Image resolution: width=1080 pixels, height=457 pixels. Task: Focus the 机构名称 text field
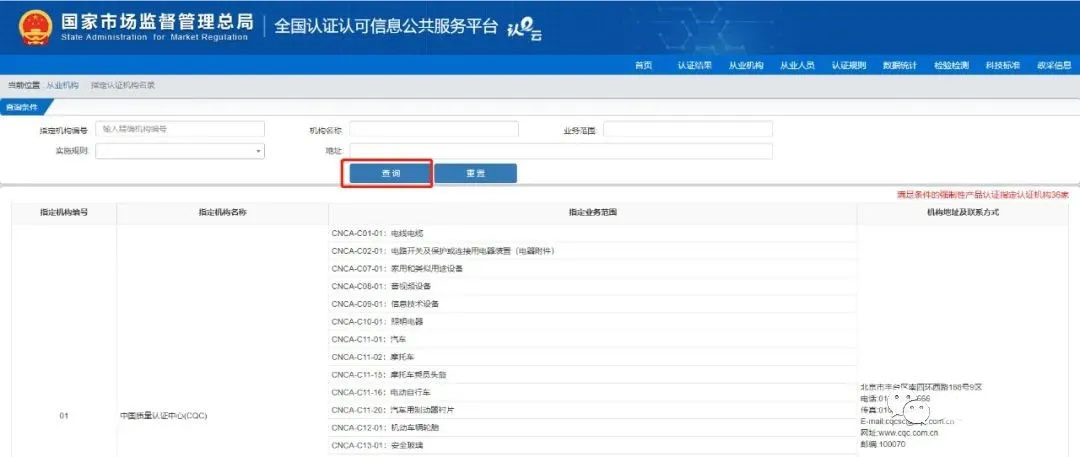[x=434, y=129]
